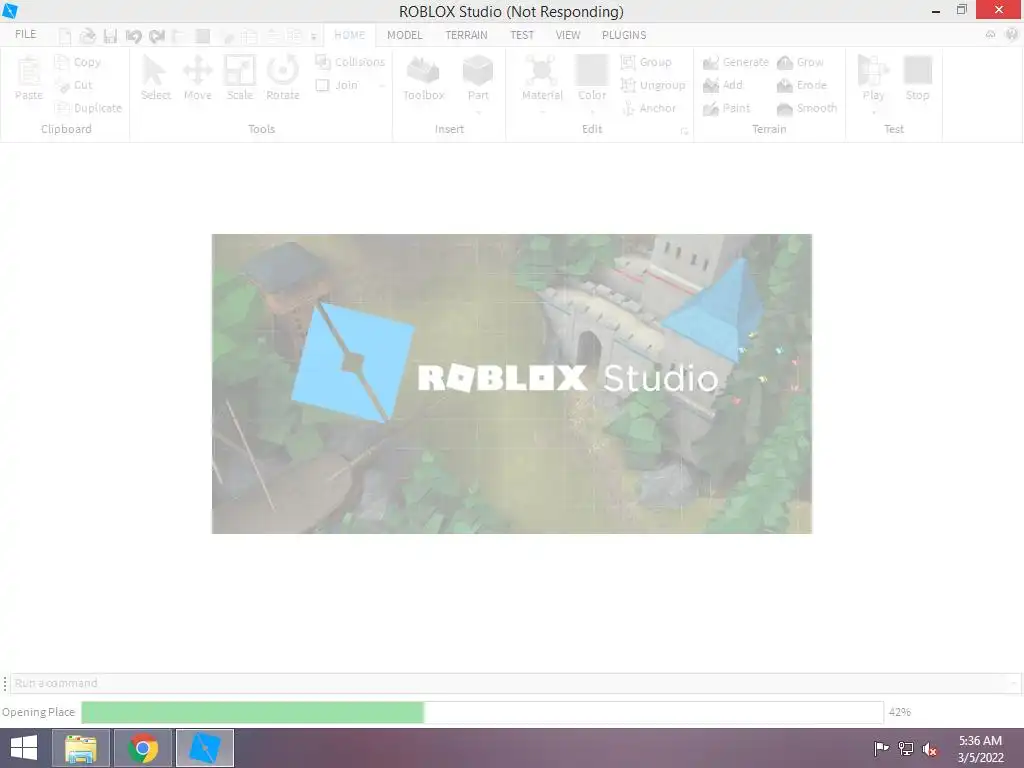Click the command bar drag handle
Image resolution: width=1024 pixels, height=768 pixels.
click(5, 683)
